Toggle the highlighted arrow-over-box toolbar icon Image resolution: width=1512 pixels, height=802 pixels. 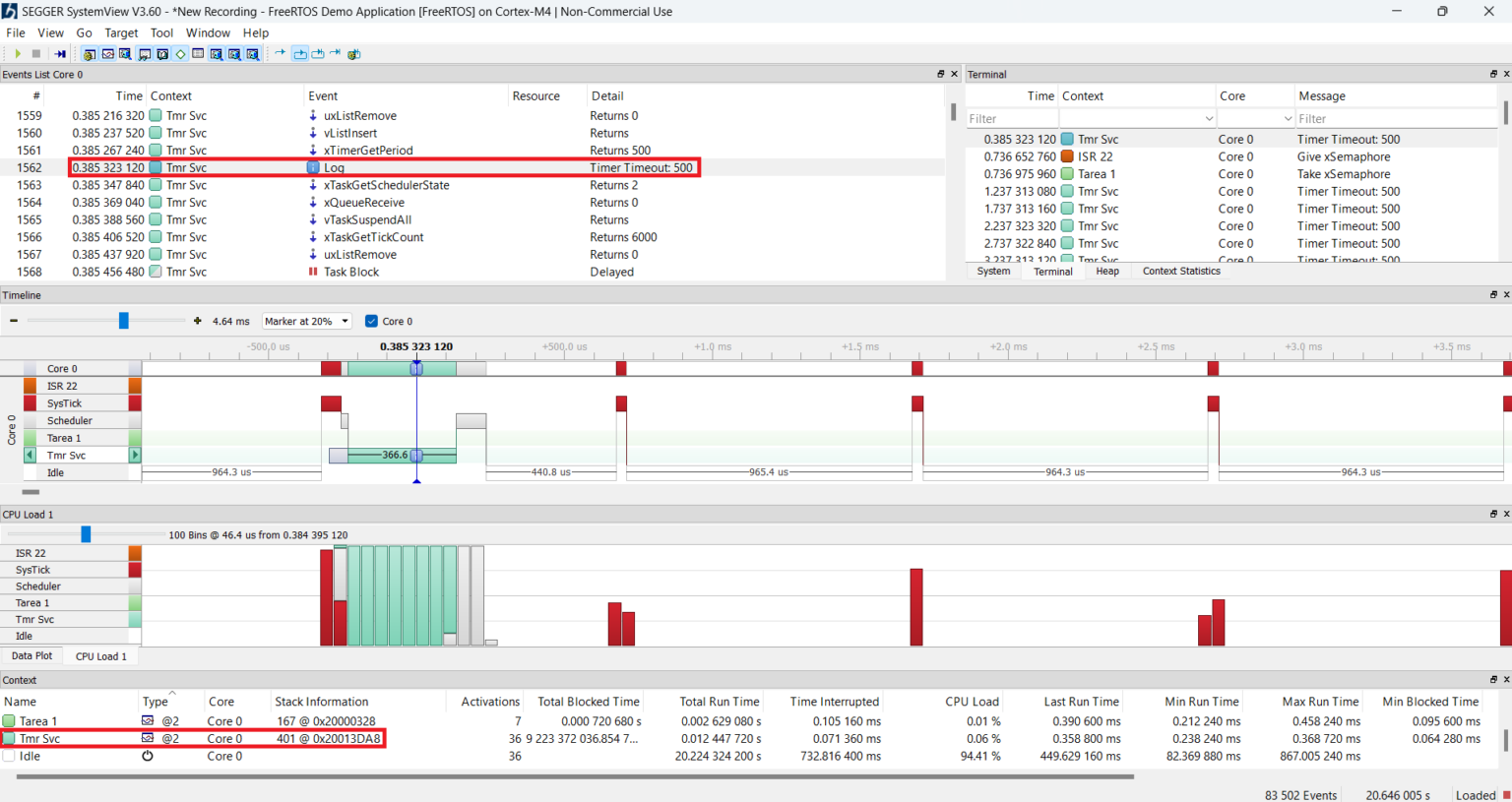tap(300, 54)
